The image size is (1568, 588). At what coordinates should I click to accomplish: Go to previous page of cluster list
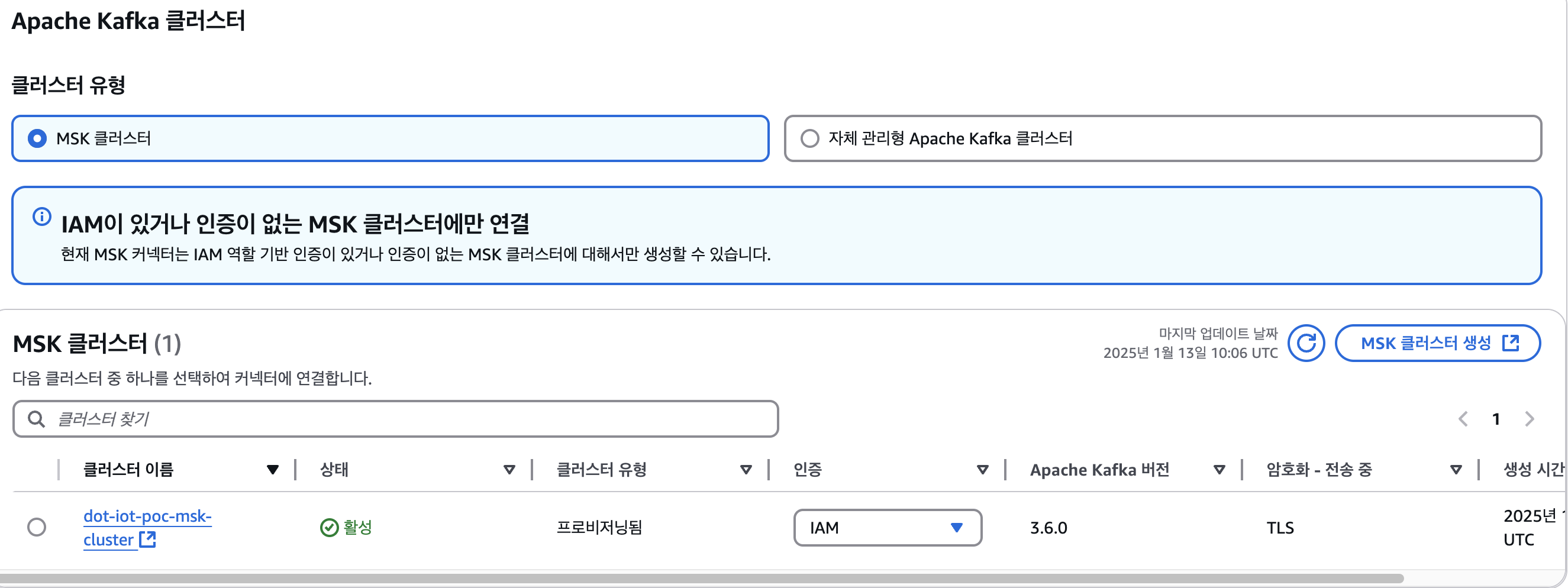click(1463, 419)
